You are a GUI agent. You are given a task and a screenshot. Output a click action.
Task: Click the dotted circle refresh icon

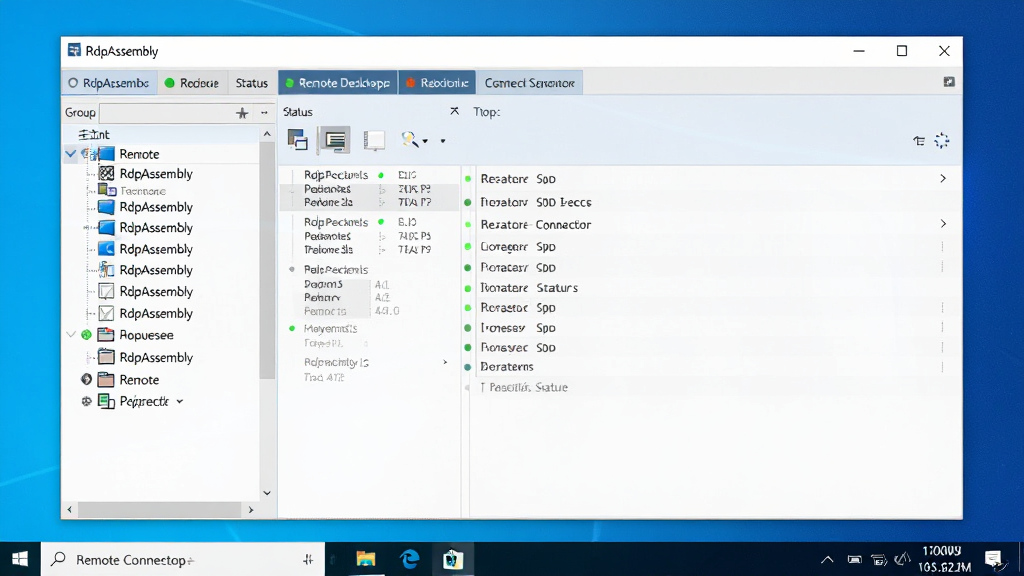(x=942, y=140)
